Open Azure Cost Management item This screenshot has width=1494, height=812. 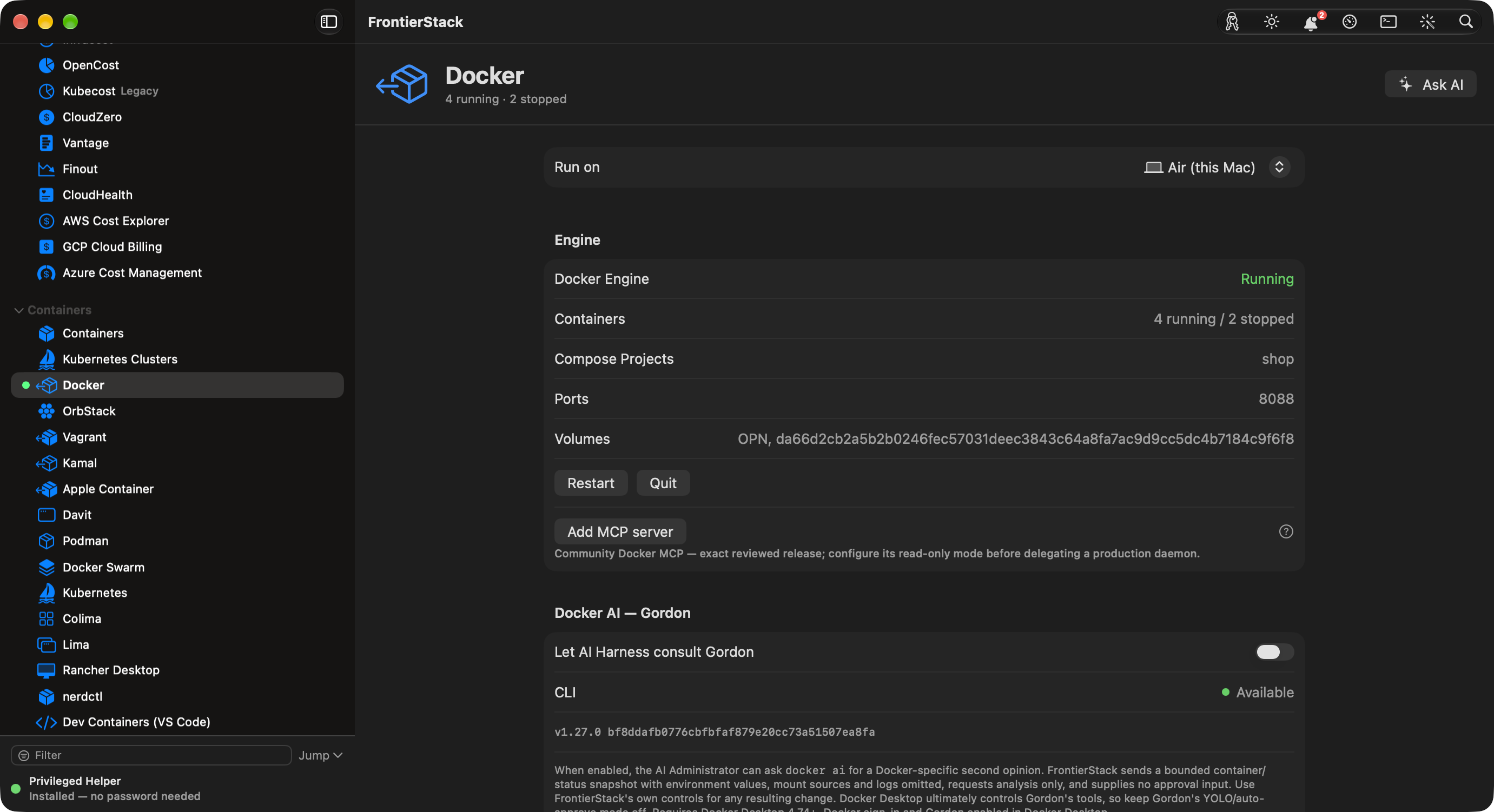pyautogui.click(x=177, y=273)
